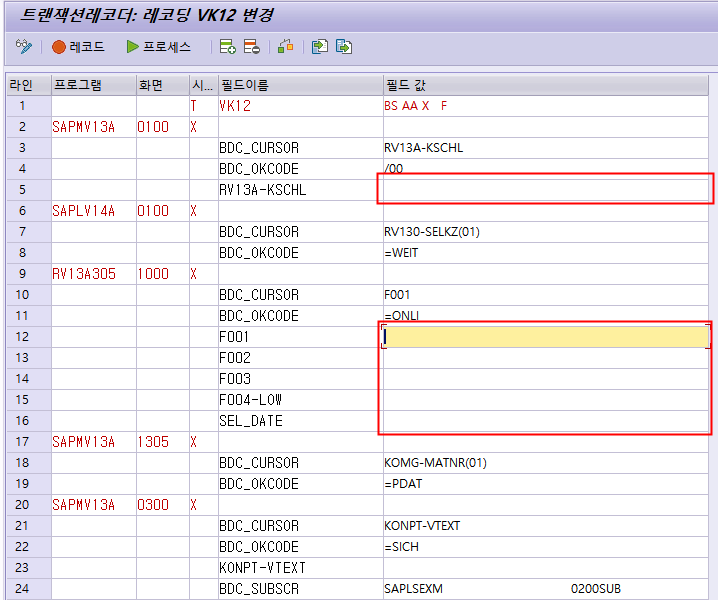718x600 pixels.
Task: Click the F004-LOW value field
Action: pyautogui.click(x=546, y=400)
